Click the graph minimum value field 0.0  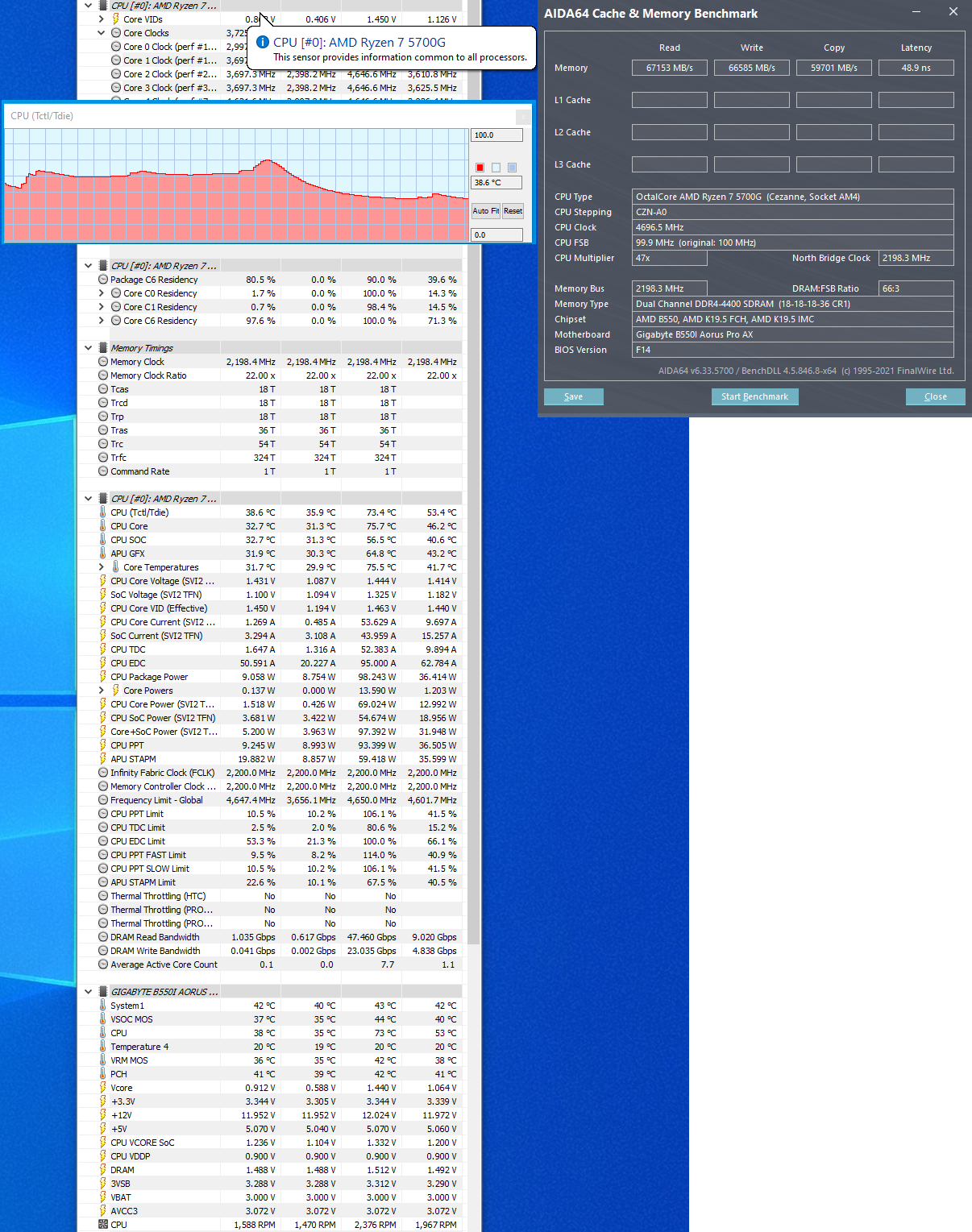(x=496, y=235)
